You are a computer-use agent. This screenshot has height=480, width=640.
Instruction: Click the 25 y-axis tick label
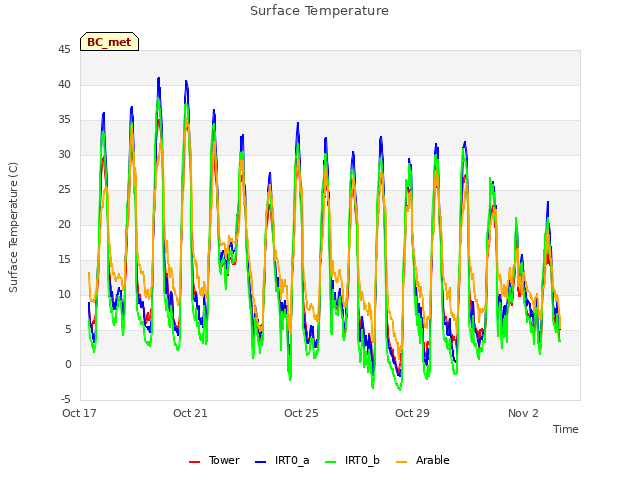pos(64,189)
